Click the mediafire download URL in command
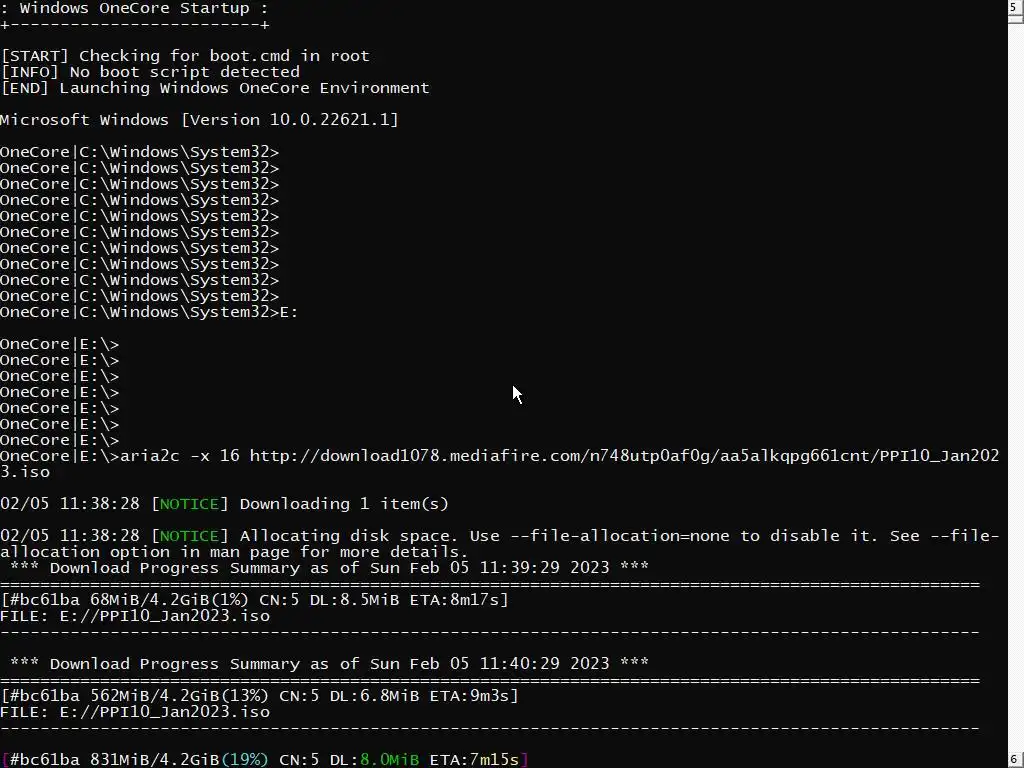This screenshot has height=768, width=1024. pos(624,456)
